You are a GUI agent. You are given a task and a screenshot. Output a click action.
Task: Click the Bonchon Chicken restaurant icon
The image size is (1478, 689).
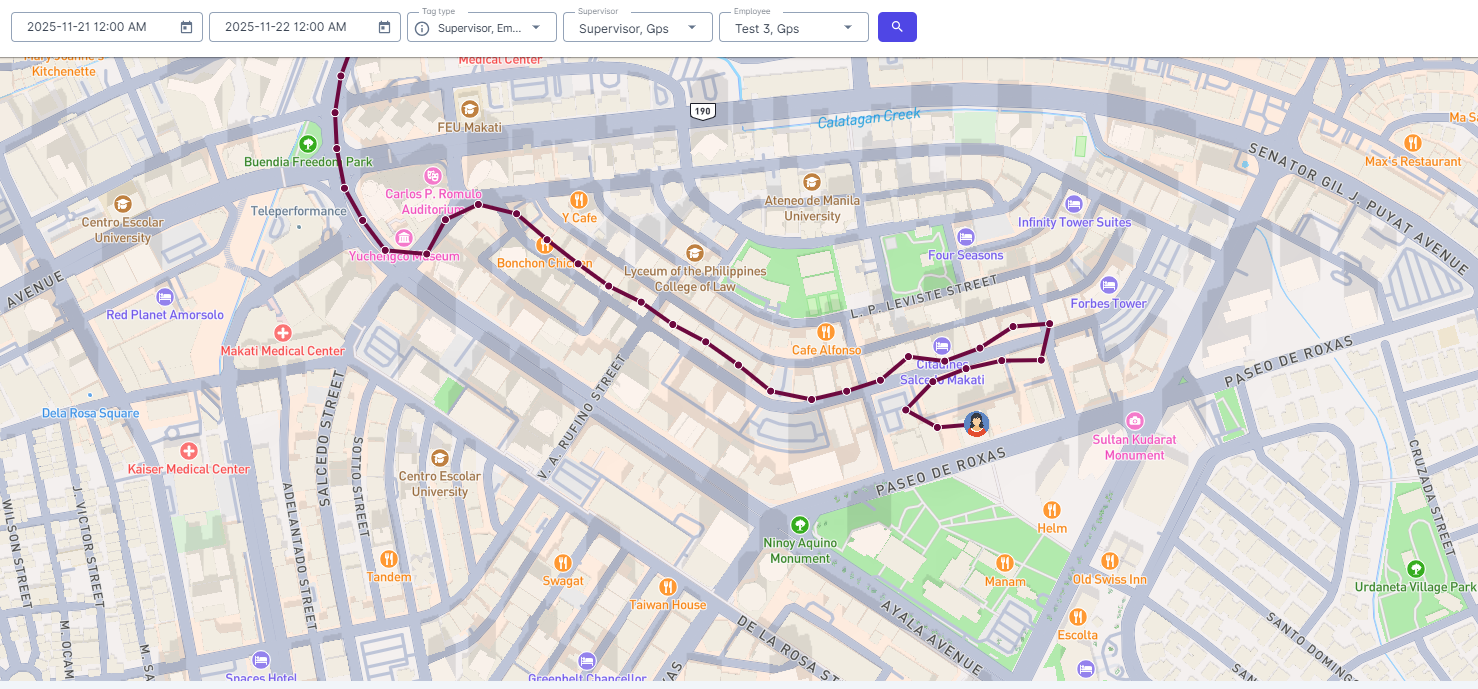tap(545, 244)
